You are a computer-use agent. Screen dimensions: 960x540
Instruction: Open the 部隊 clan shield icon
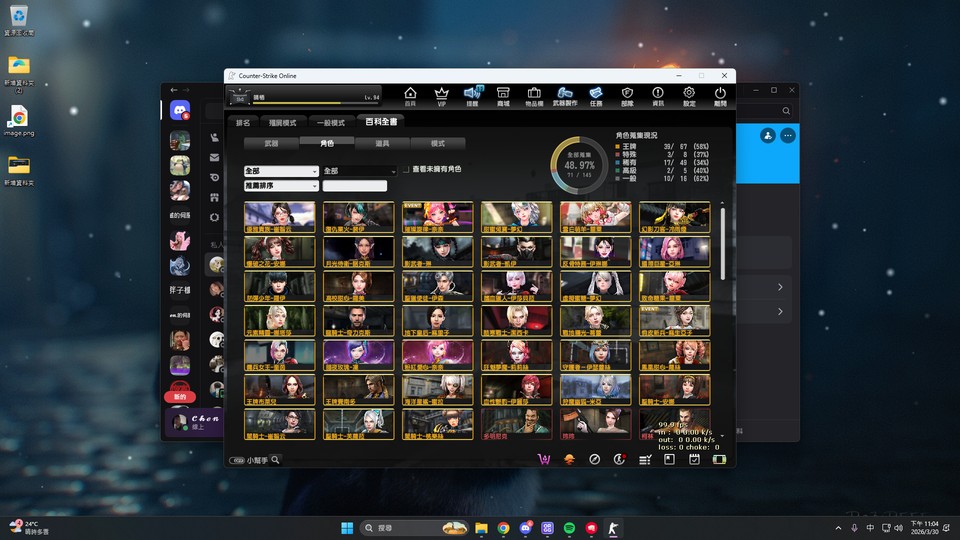coord(627,95)
